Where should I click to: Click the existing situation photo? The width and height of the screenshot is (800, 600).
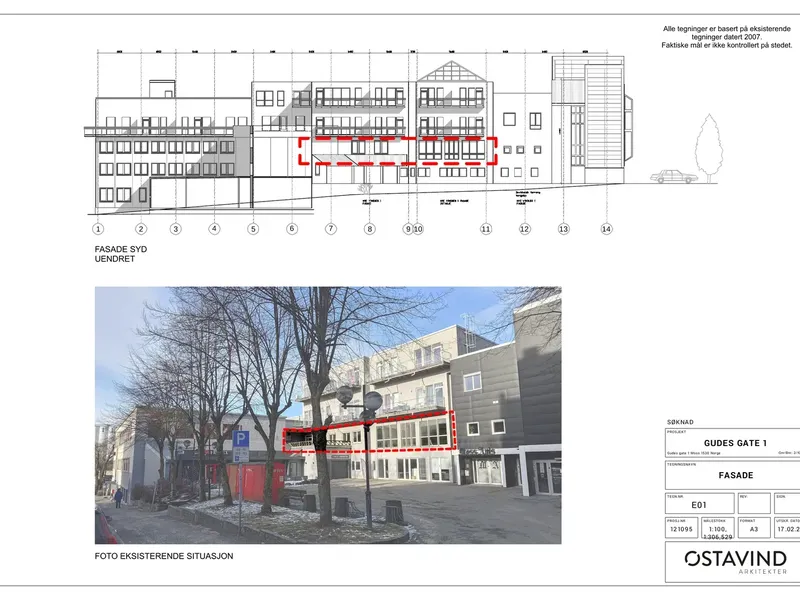328,415
